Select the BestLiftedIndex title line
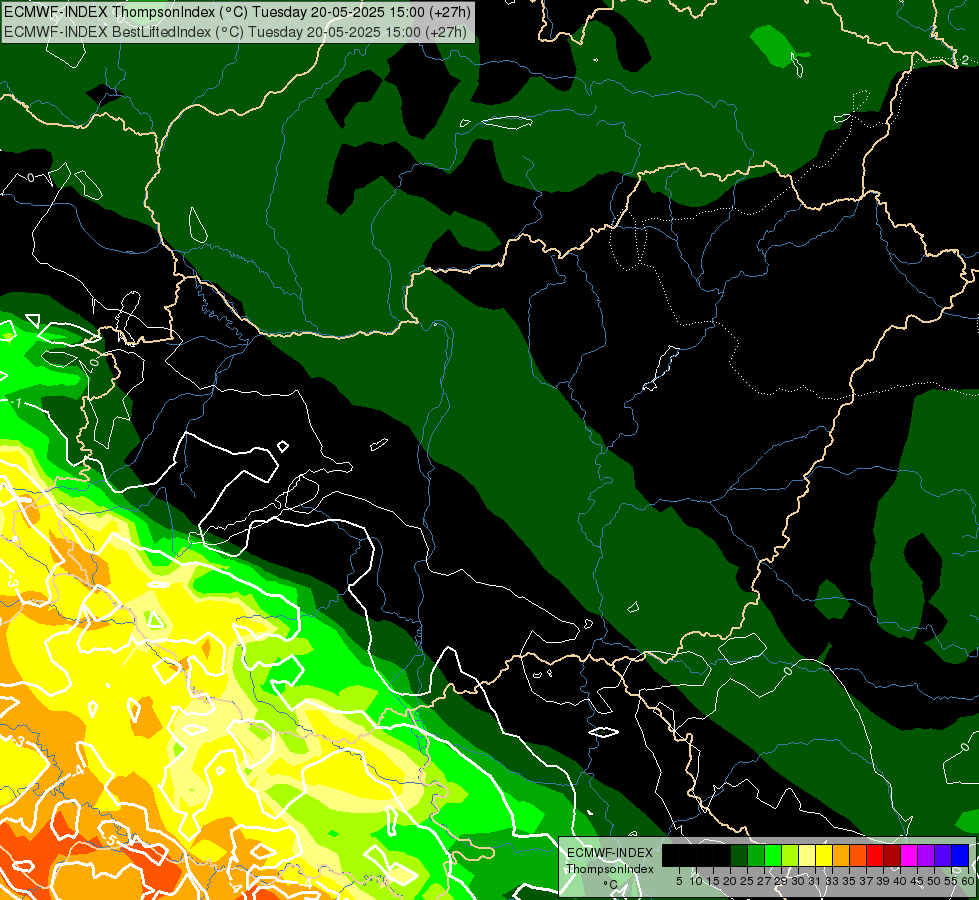Screen dimensions: 979x900 pyautogui.click(x=235, y=31)
